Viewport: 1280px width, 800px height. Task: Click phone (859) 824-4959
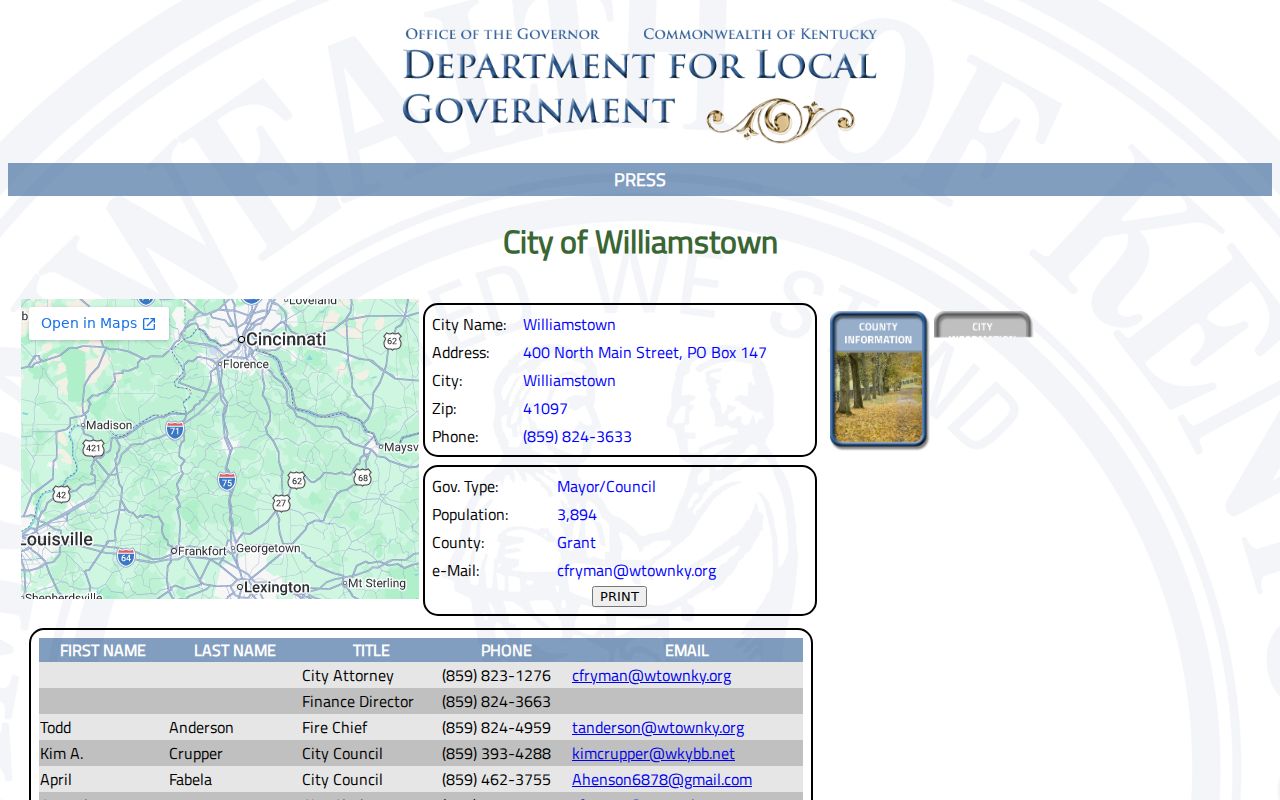click(x=496, y=728)
